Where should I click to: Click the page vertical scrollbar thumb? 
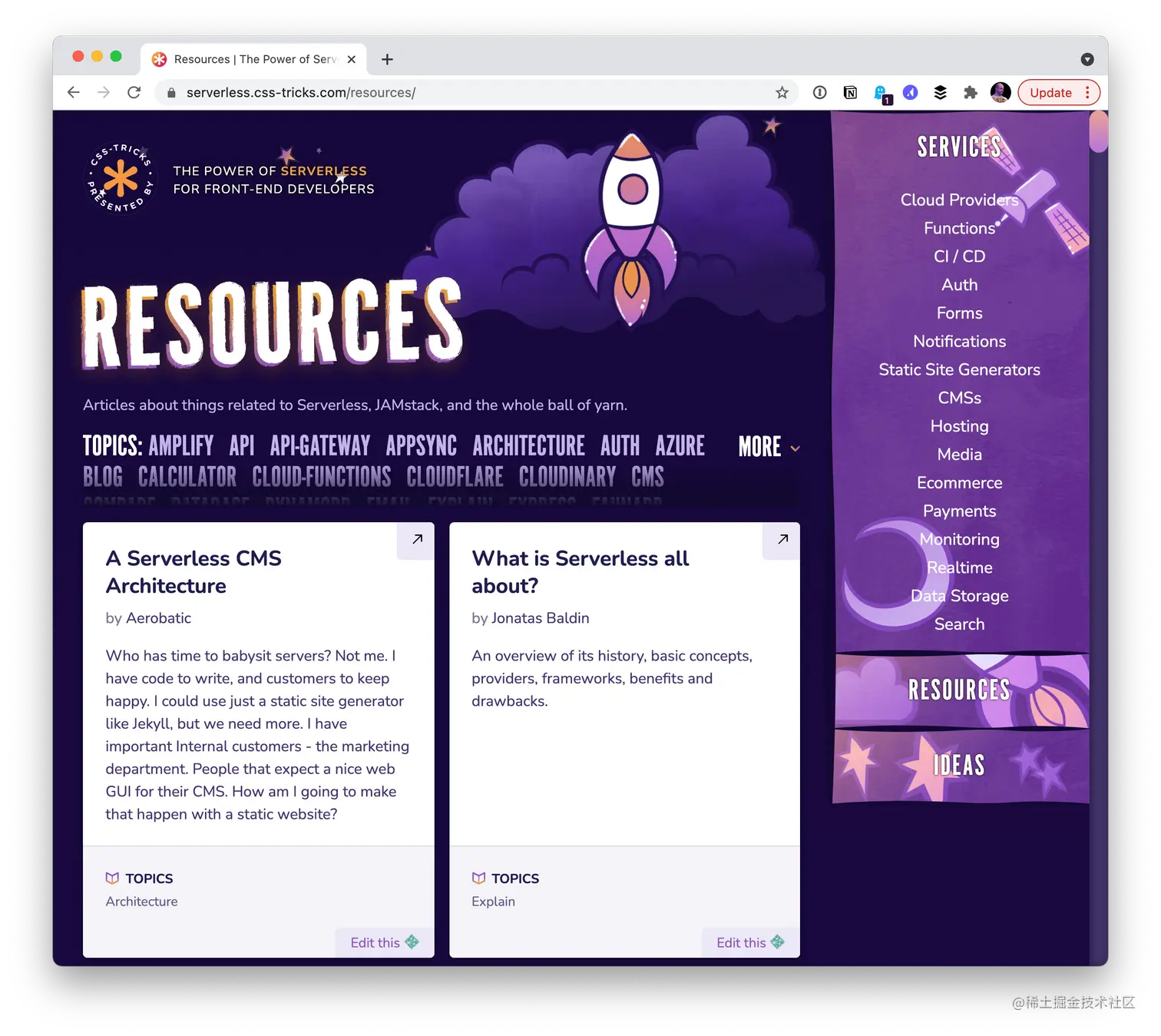[1098, 131]
